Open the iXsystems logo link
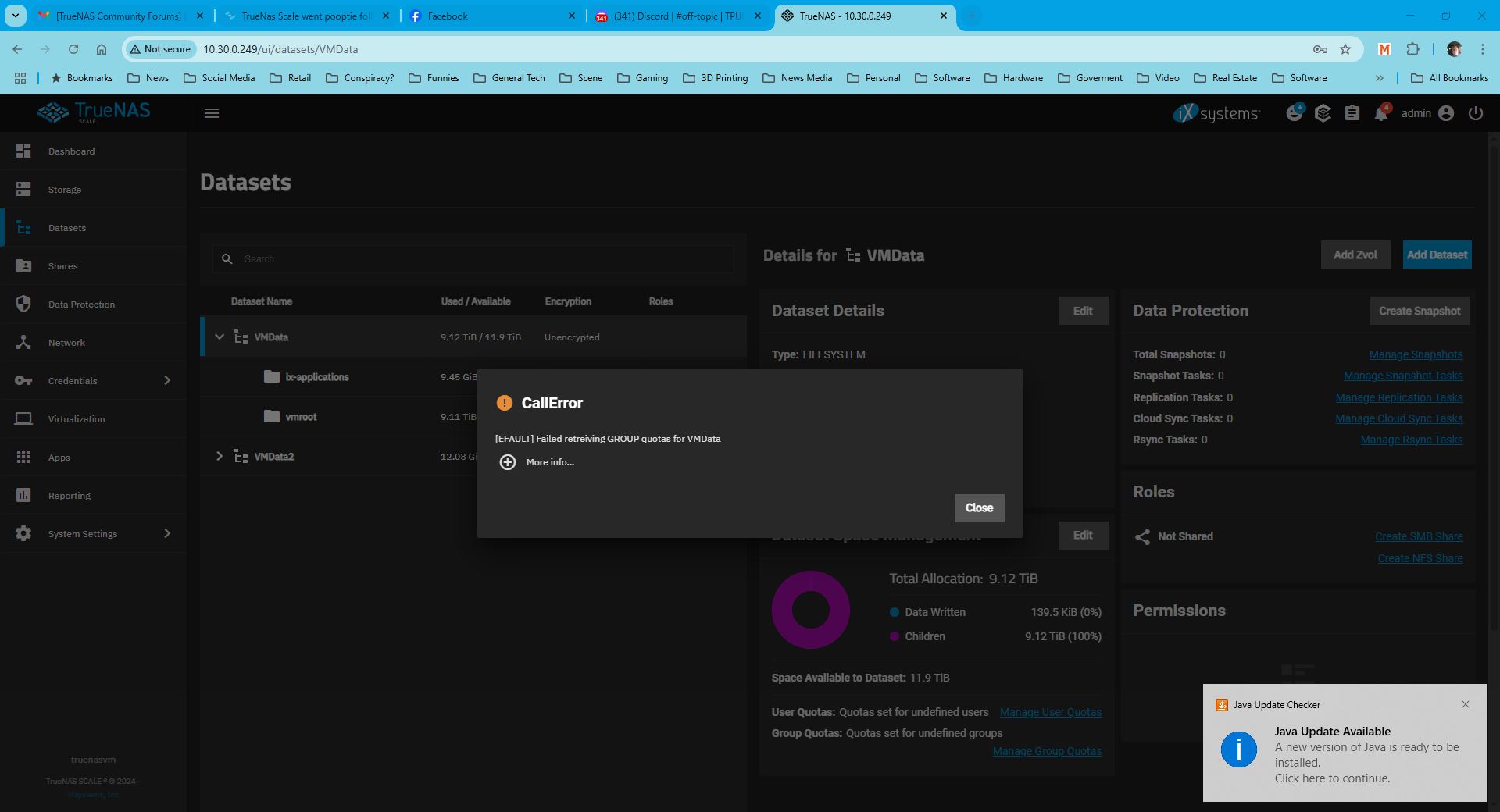This screenshot has width=1500, height=812. (1216, 113)
